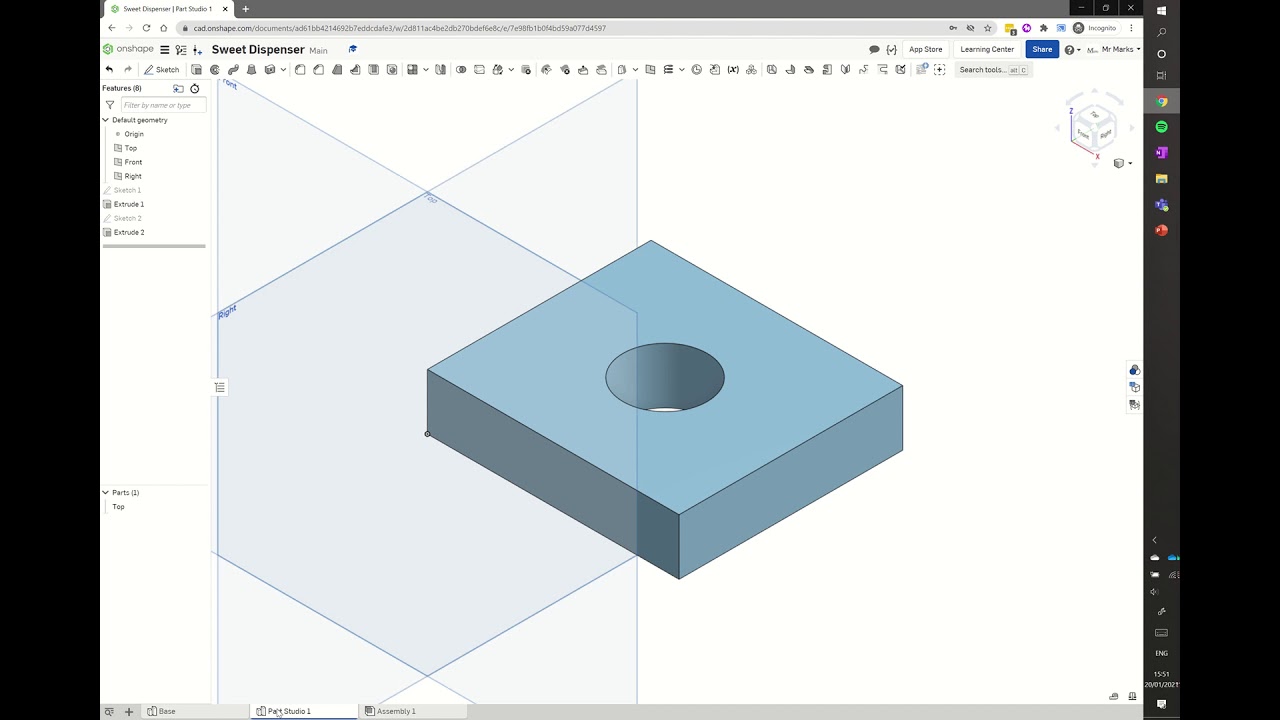Select the Rib tool
This screenshot has height=720, width=1280.
point(355,70)
